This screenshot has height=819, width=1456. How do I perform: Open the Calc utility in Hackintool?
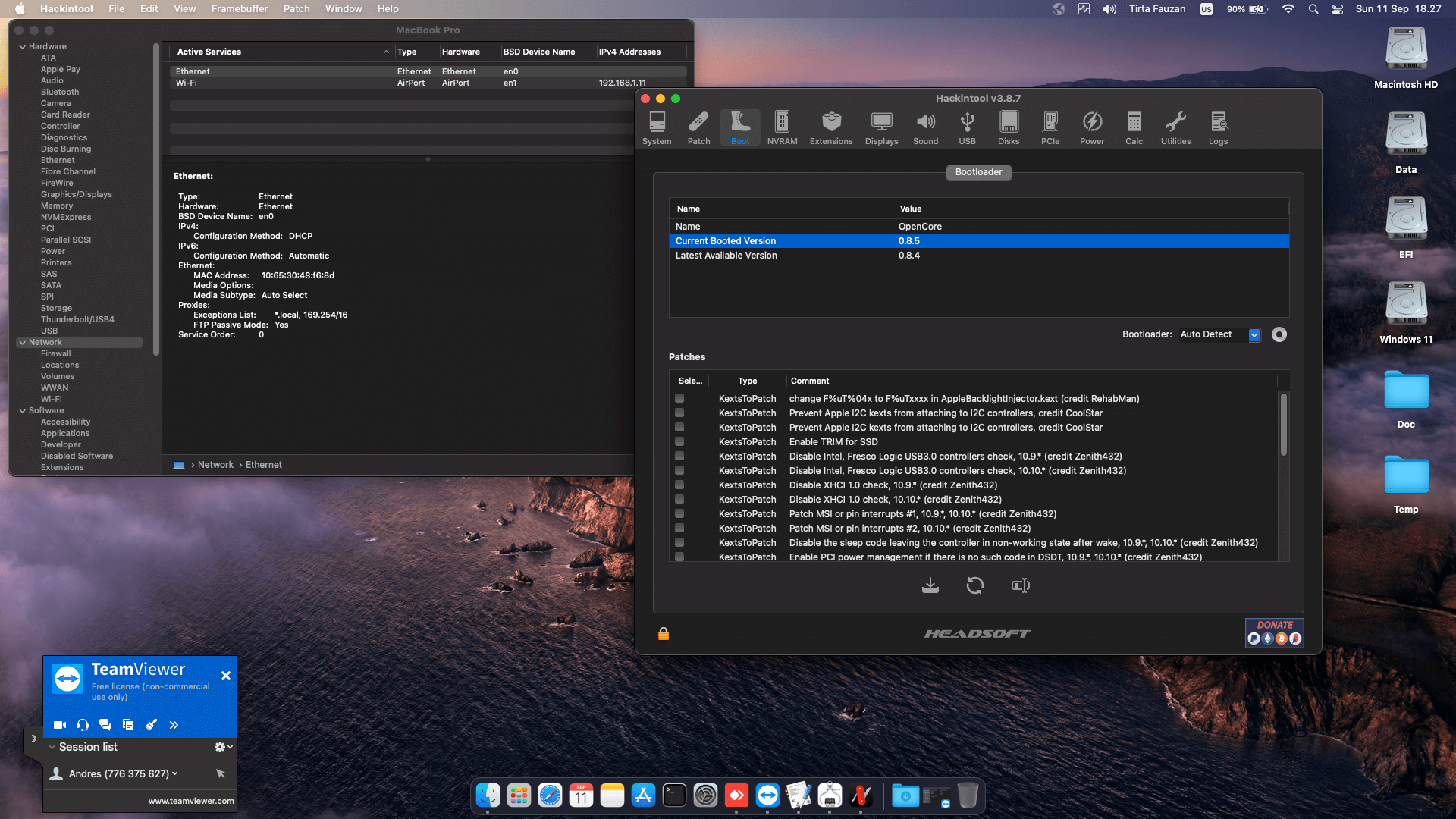(x=1134, y=127)
